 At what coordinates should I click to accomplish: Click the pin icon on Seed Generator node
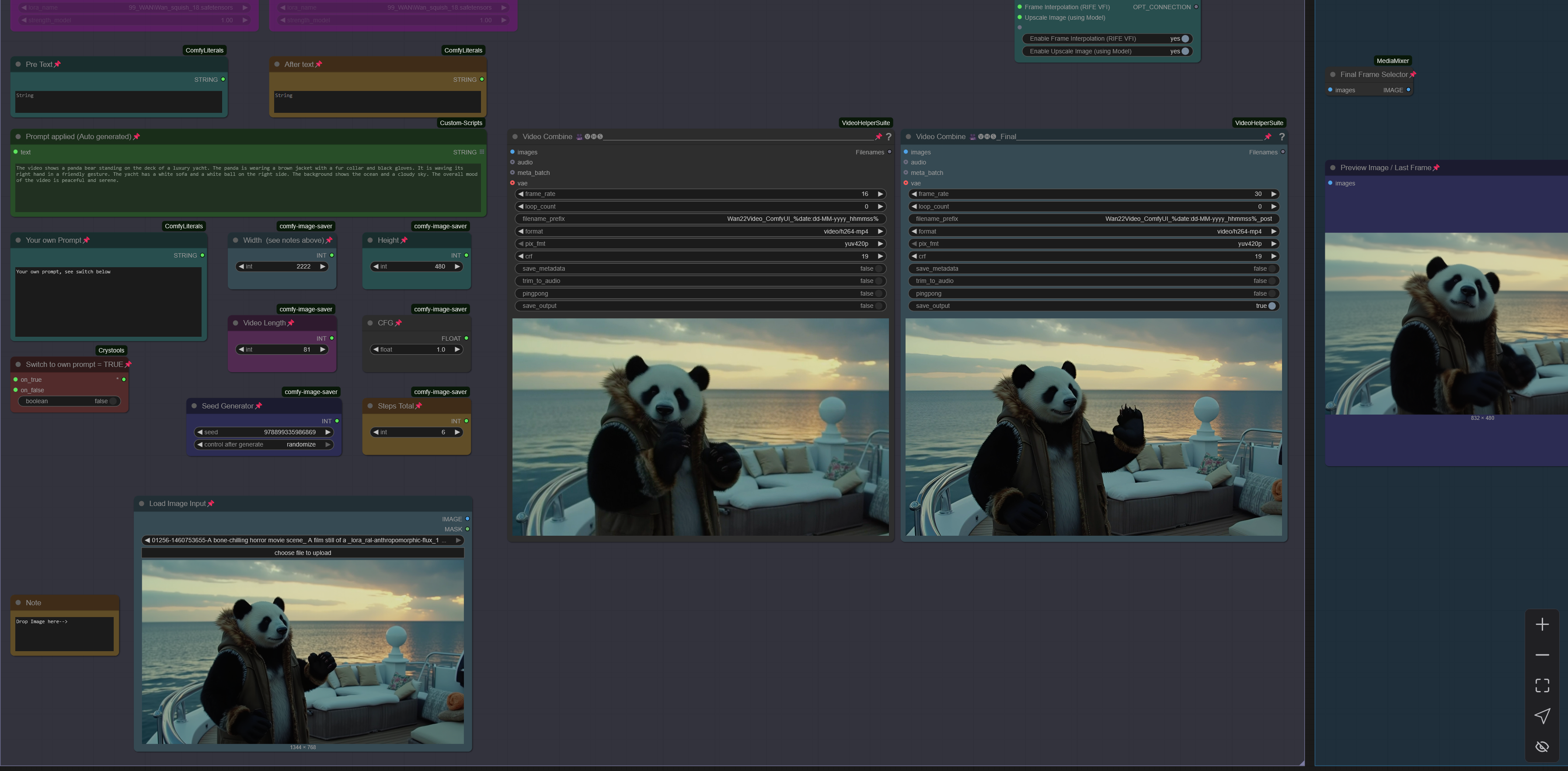pyautogui.click(x=259, y=406)
